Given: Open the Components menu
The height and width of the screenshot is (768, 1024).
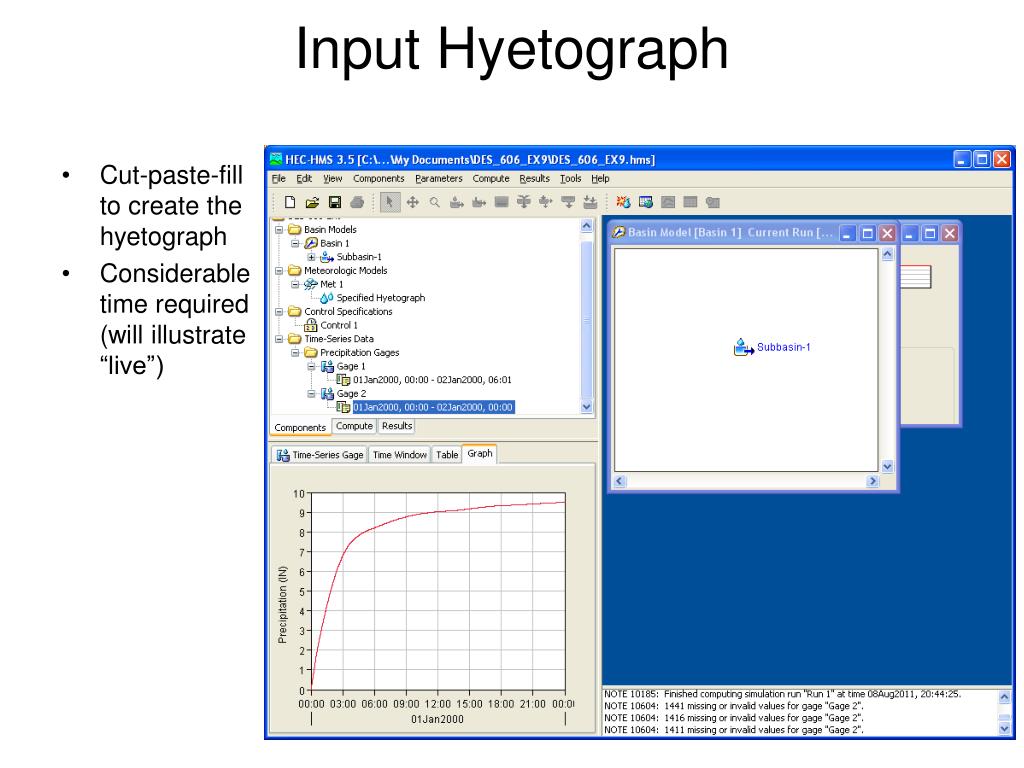Looking at the screenshot, I should (x=379, y=178).
